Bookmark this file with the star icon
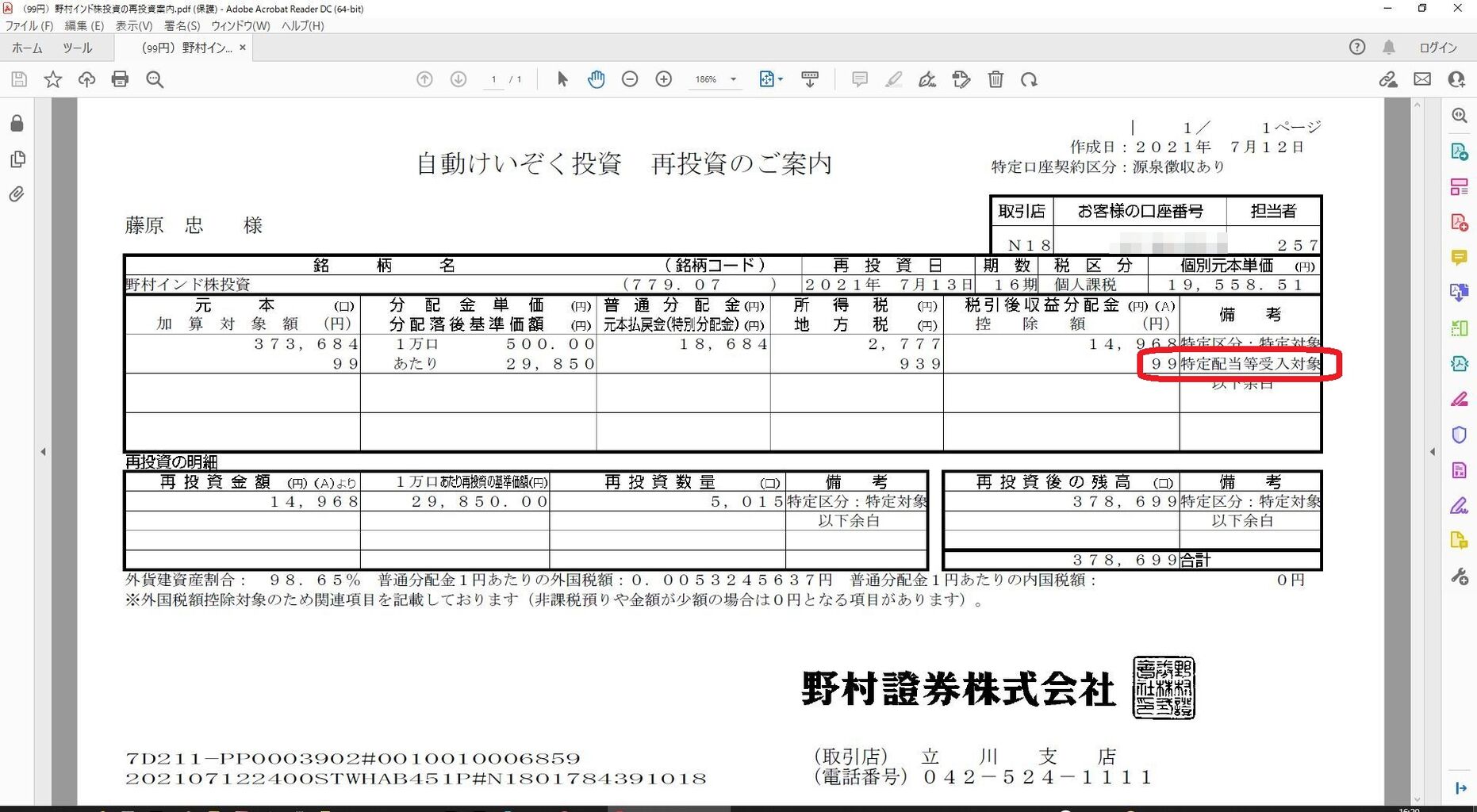1477x812 pixels. click(53, 79)
